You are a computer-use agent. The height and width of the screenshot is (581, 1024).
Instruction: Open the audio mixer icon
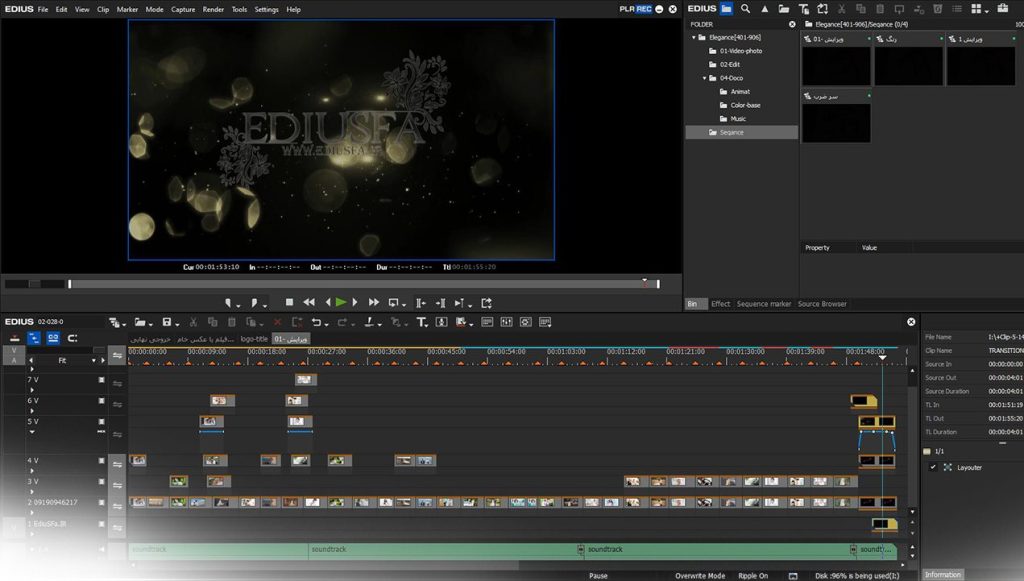(x=506, y=322)
